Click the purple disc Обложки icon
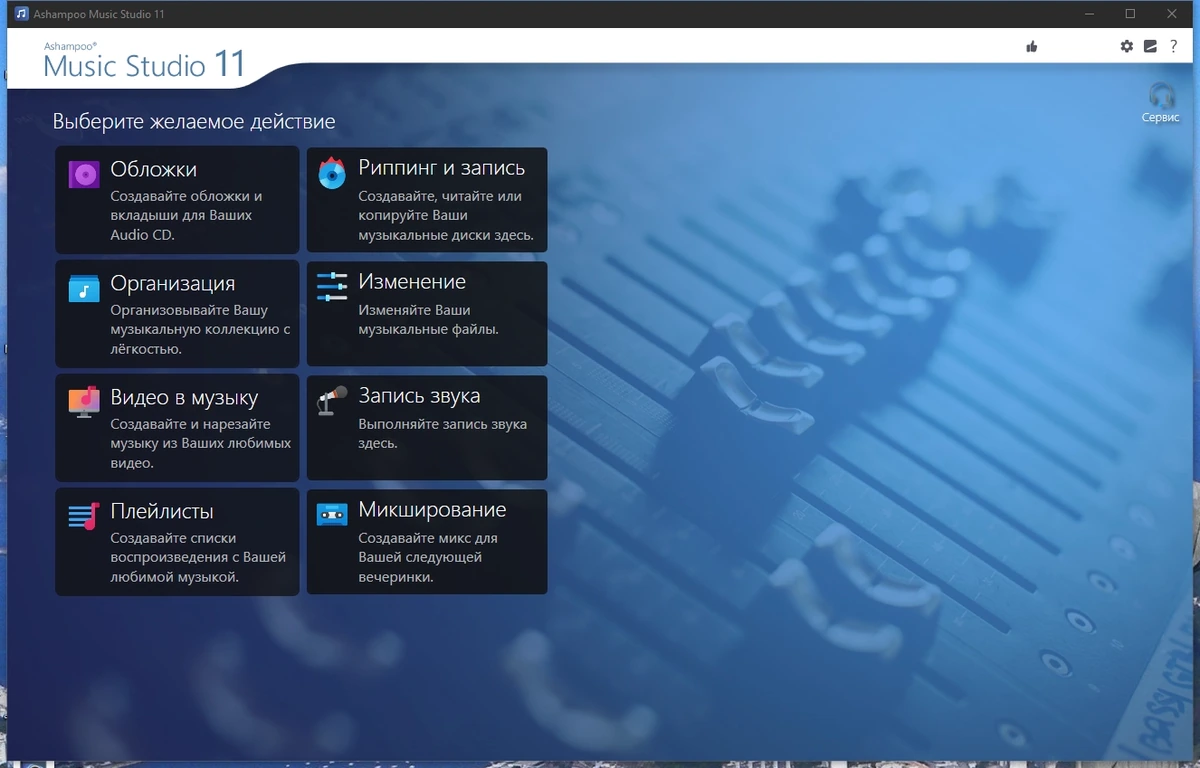This screenshot has height=768, width=1200. 84,175
